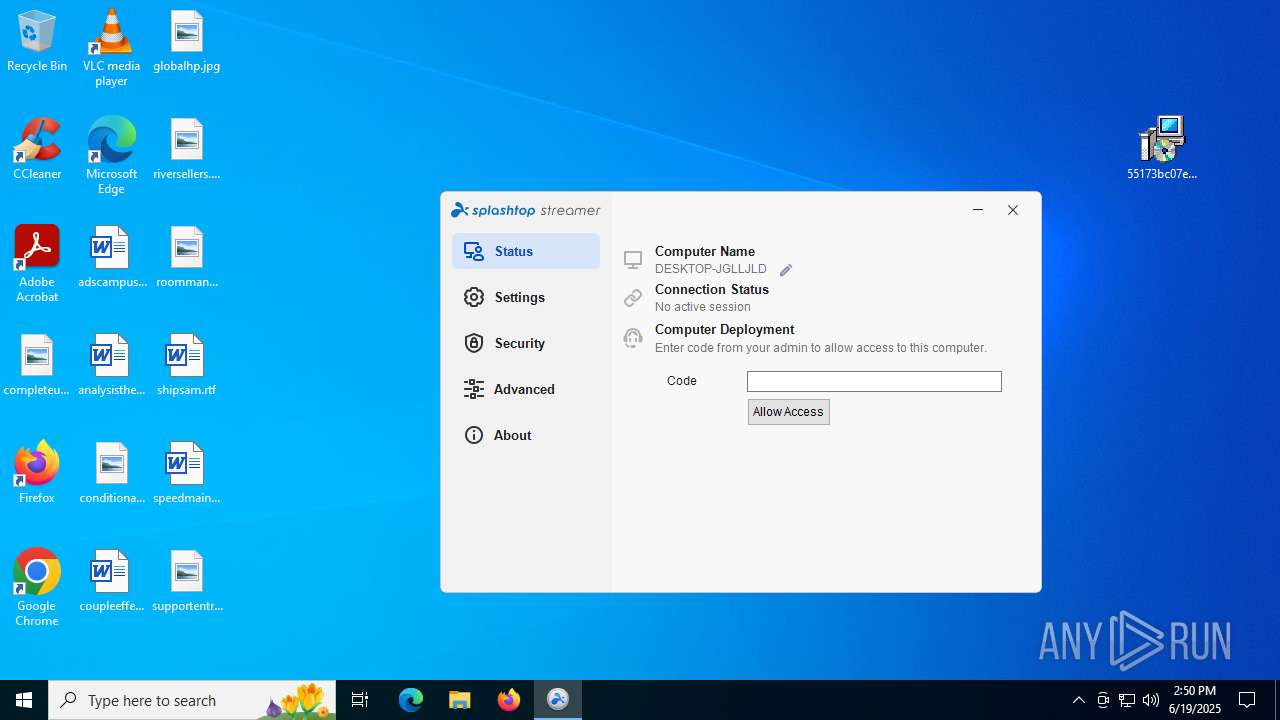Launch Microsoft Edge from the taskbar
Screen dimensions: 1280x720
(411, 700)
